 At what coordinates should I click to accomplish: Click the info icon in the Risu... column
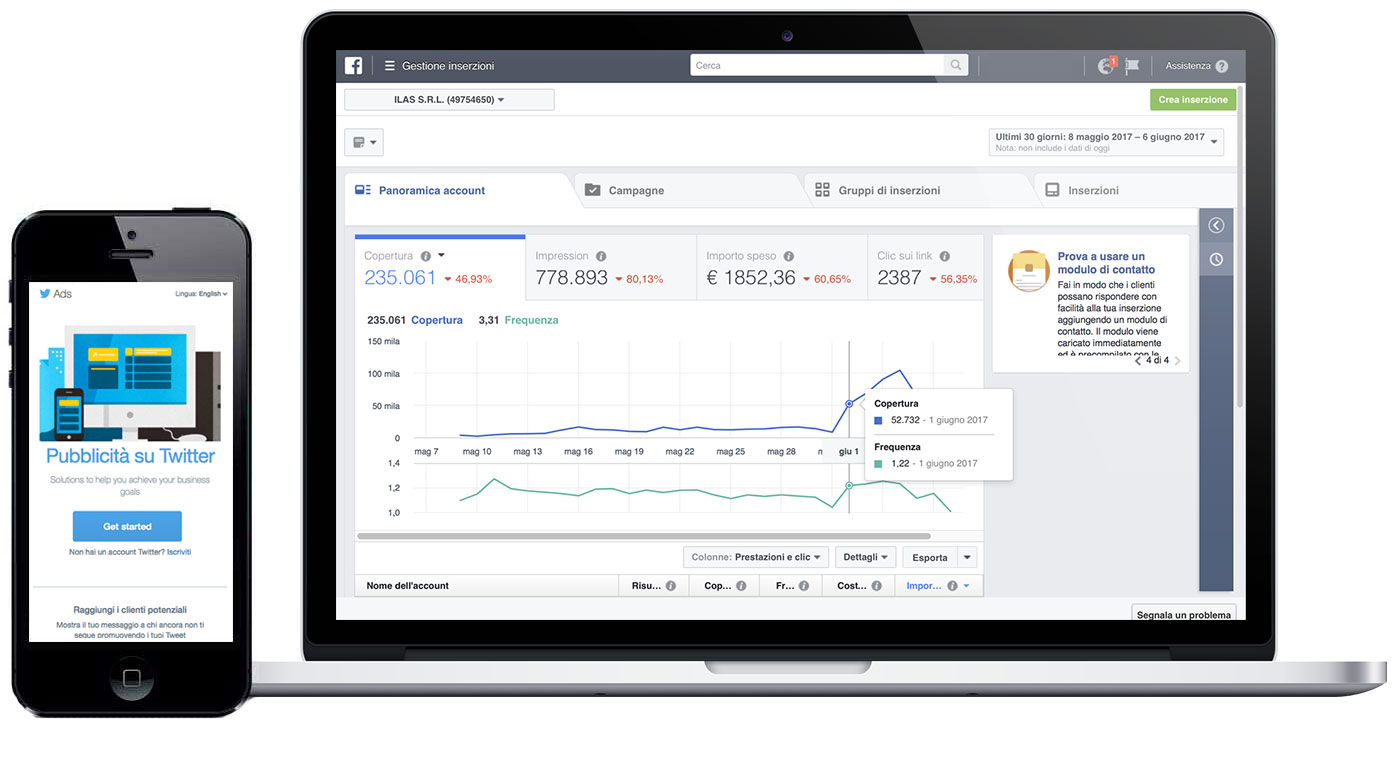tap(671, 586)
